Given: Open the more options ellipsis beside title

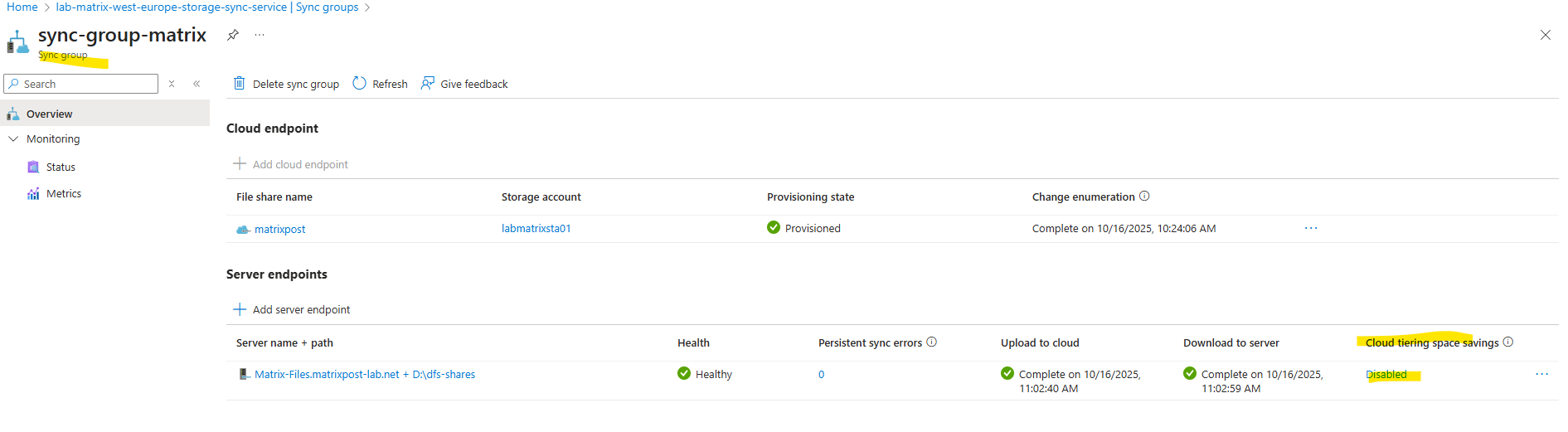Looking at the screenshot, I should [260, 35].
